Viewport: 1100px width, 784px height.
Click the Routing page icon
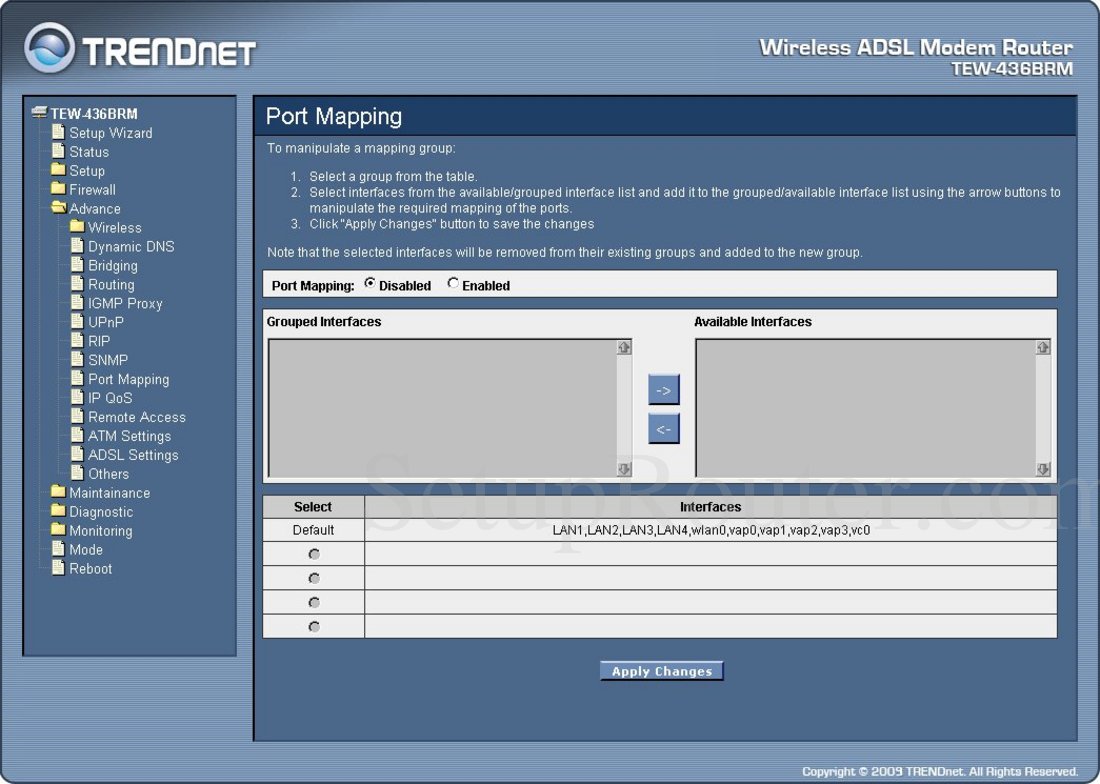77,283
